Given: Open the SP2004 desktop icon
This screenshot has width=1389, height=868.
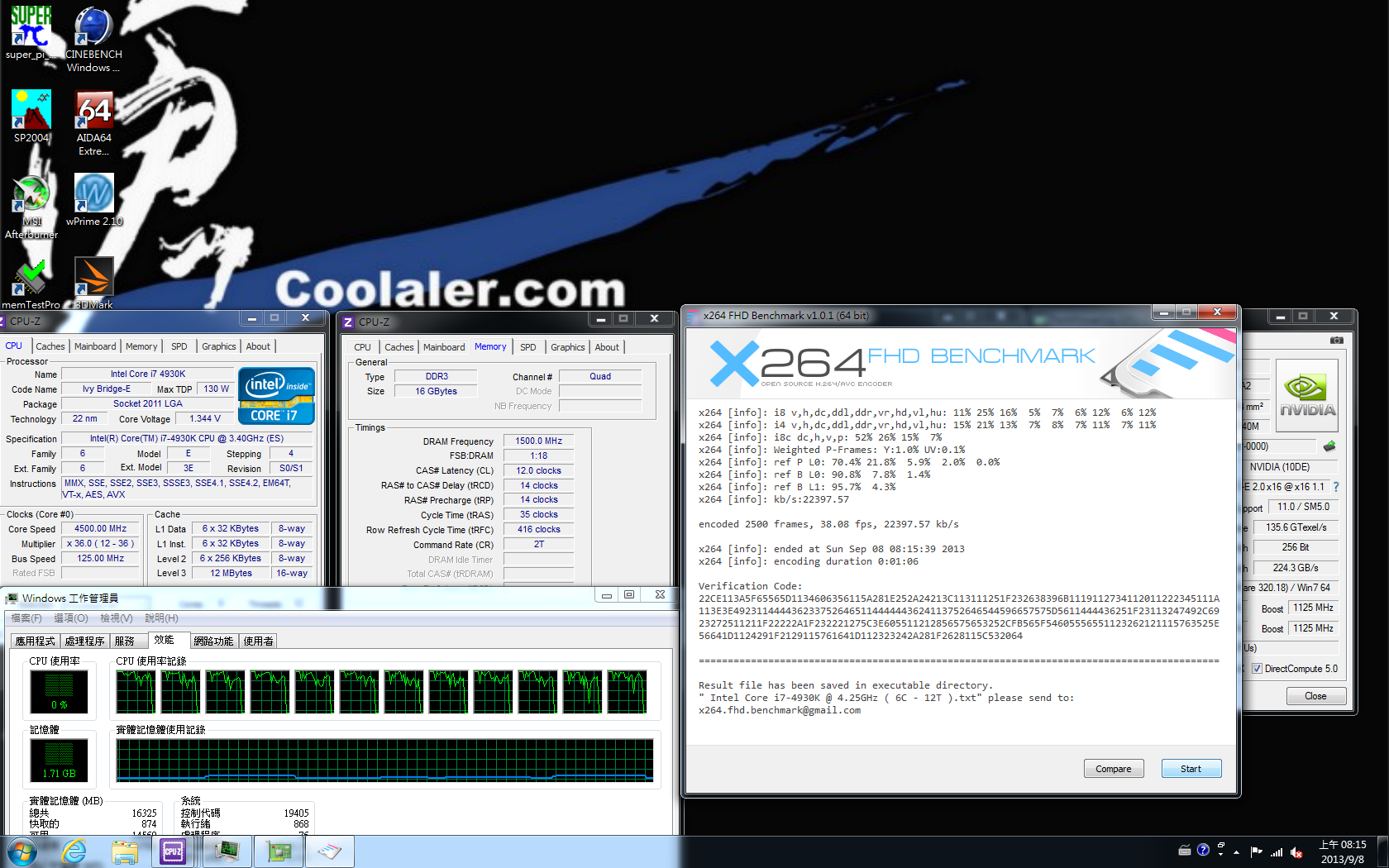Looking at the screenshot, I should [x=31, y=117].
